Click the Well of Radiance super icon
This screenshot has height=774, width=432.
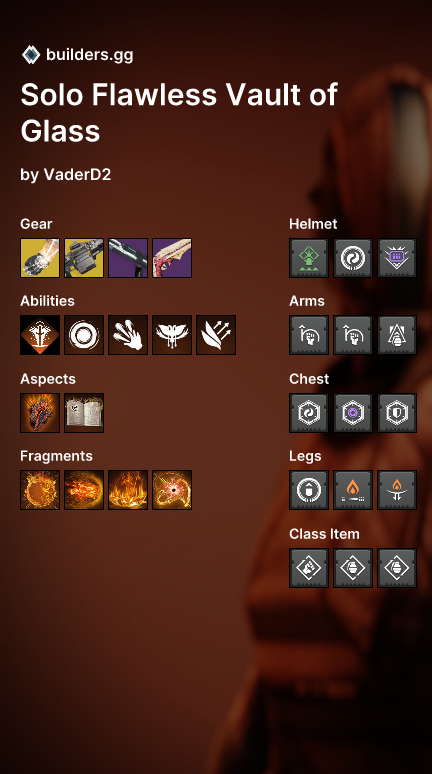40,335
